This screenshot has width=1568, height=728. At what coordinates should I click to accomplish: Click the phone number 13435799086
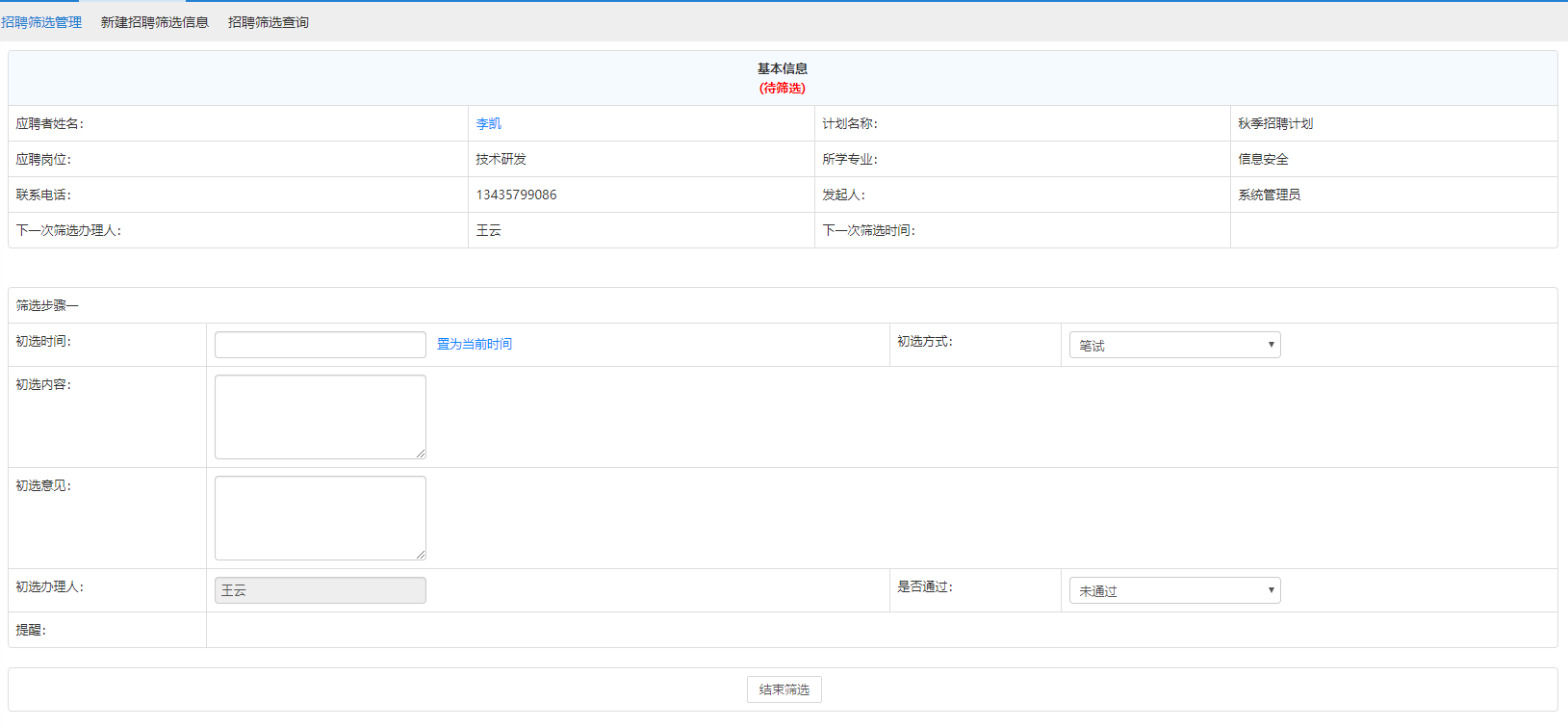pos(516,195)
